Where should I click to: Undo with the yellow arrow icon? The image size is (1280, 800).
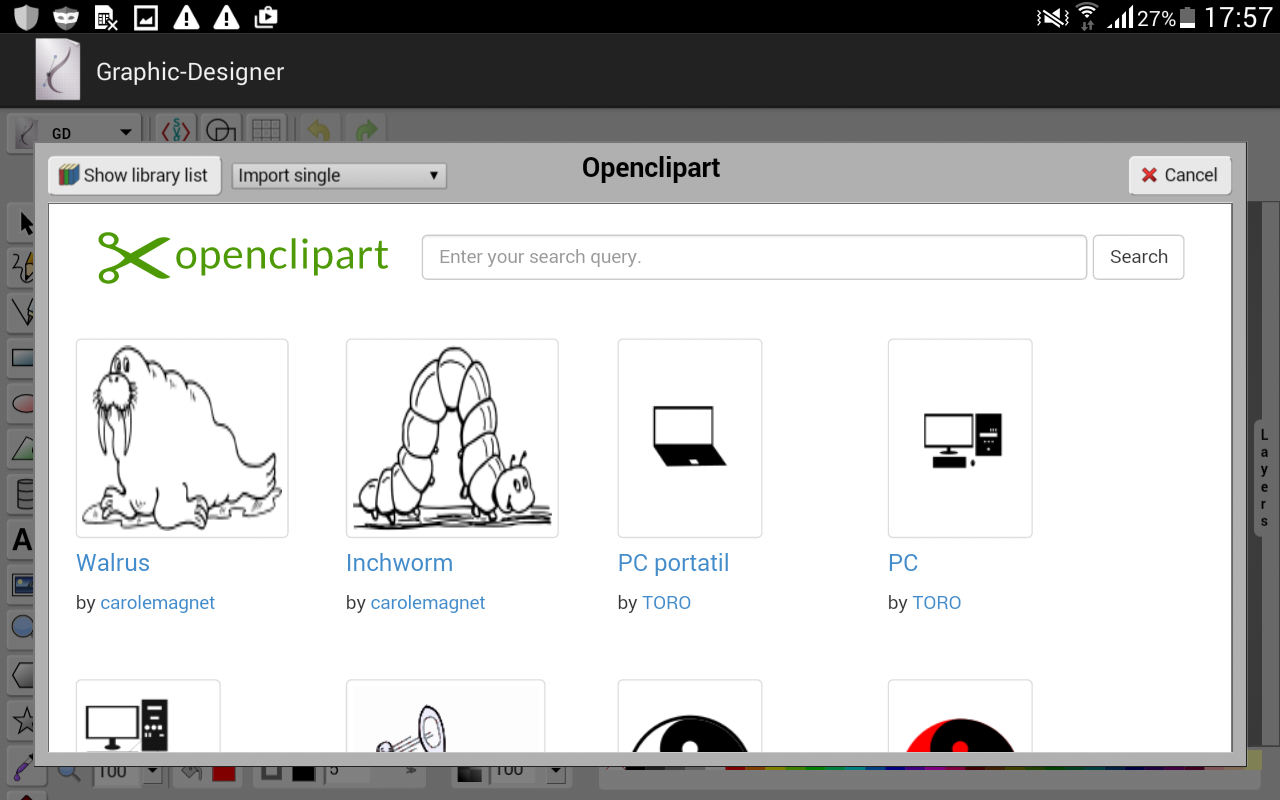pyautogui.click(x=319, y=131)
